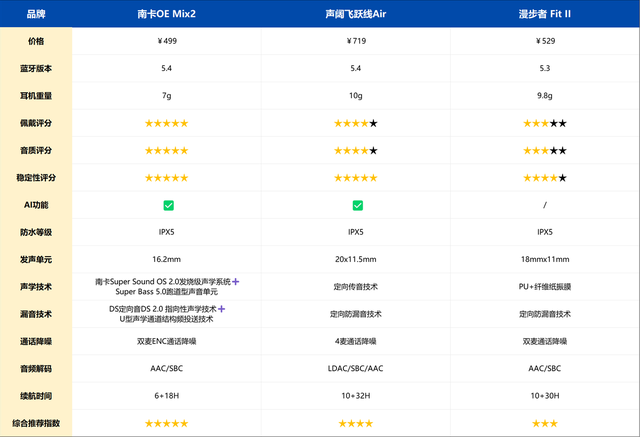Select the 南卡OE Mix2 column header
This screenshot has width=640, height=437.
point(166,16)
